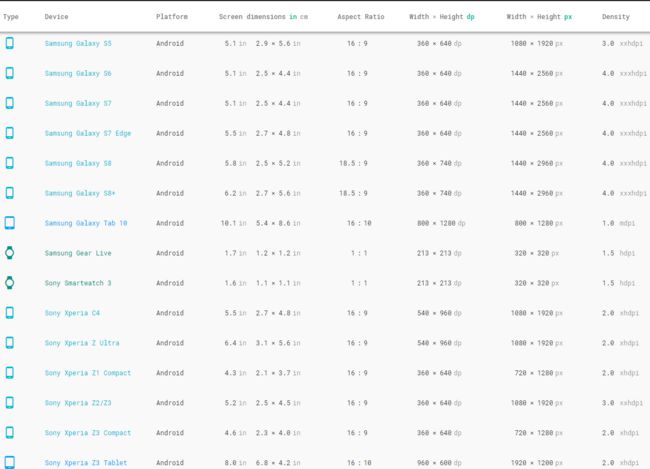The height and width of the screenshot is (469, 650).
Task: Open the Sony Xperia Z3 Compact link
Action: (x=88, y=433)
